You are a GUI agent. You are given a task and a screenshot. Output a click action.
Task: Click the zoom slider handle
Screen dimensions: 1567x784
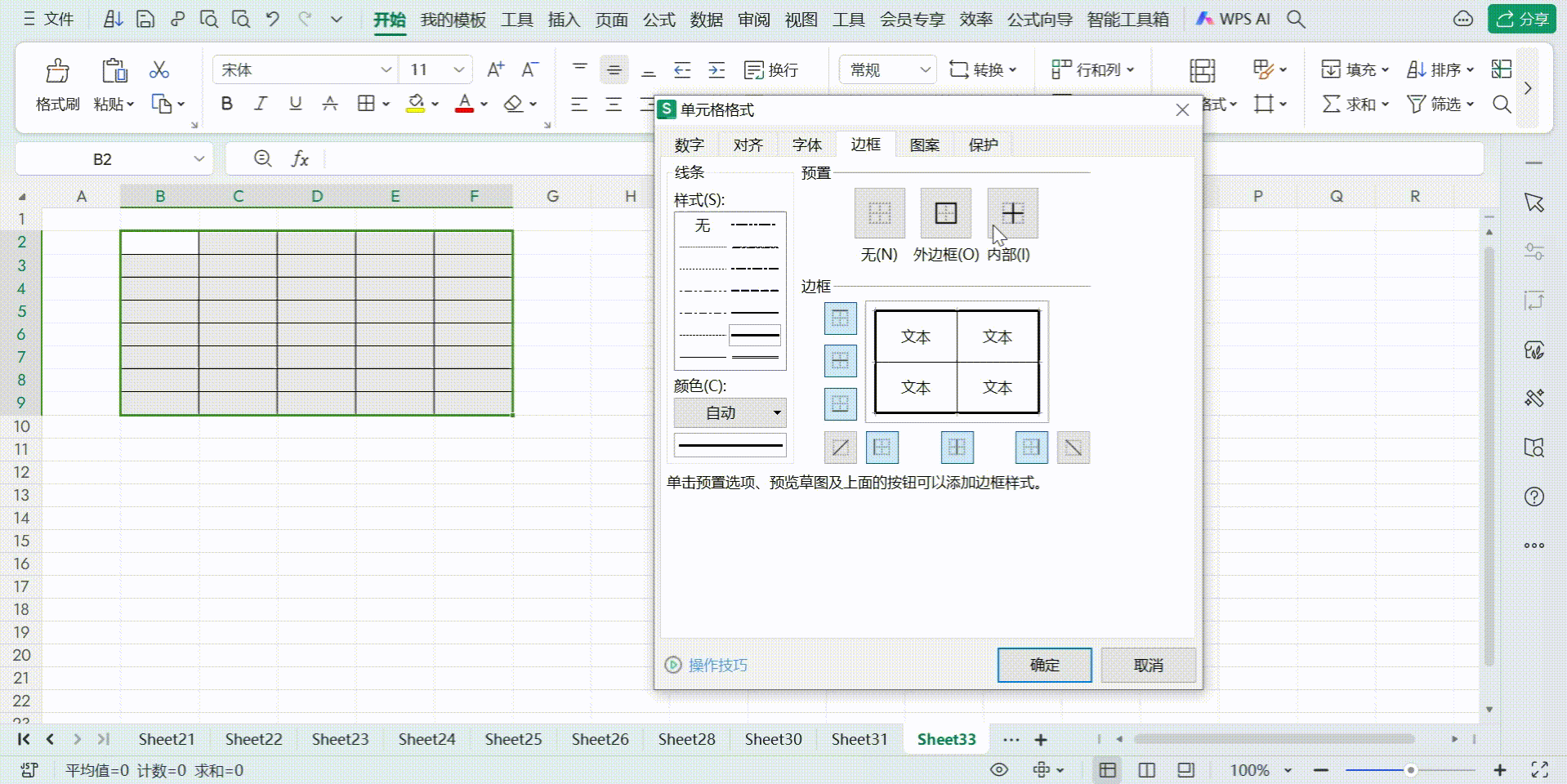pos(1410,770)
